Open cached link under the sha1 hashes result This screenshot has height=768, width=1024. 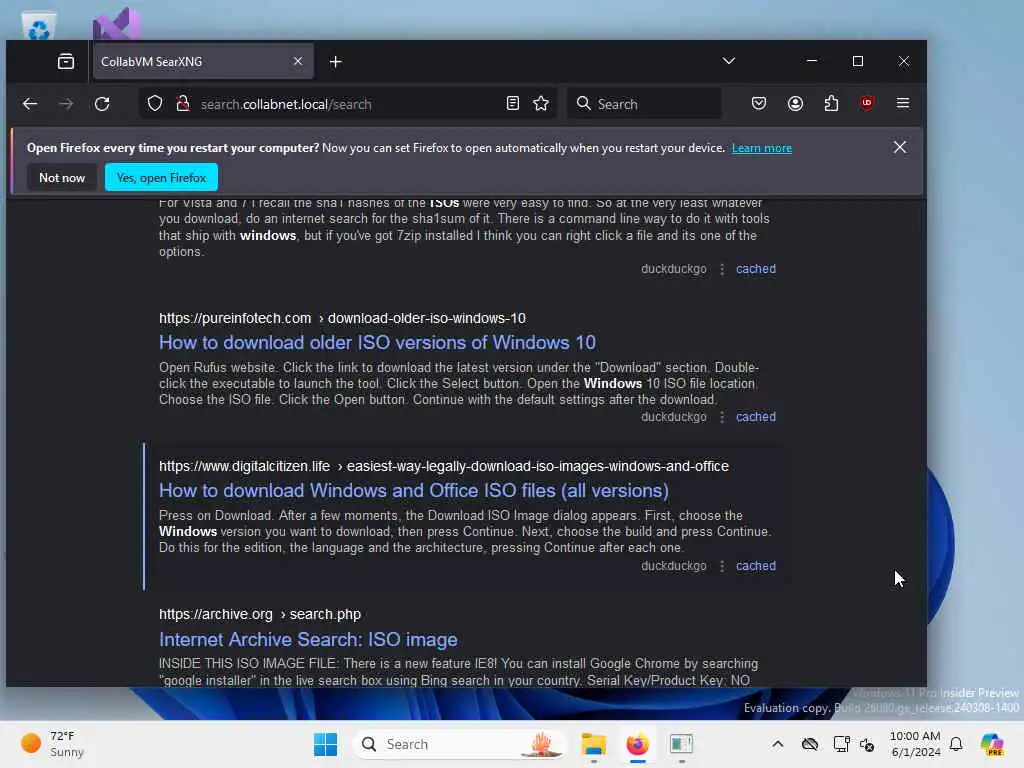[x=756, y=268]
